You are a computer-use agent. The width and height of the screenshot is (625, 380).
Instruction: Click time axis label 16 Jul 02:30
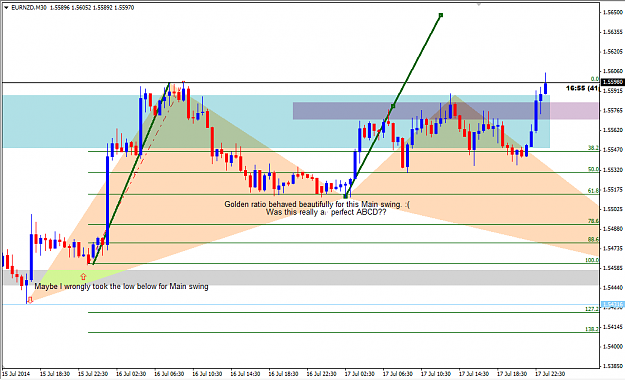(x=131, y=374)
